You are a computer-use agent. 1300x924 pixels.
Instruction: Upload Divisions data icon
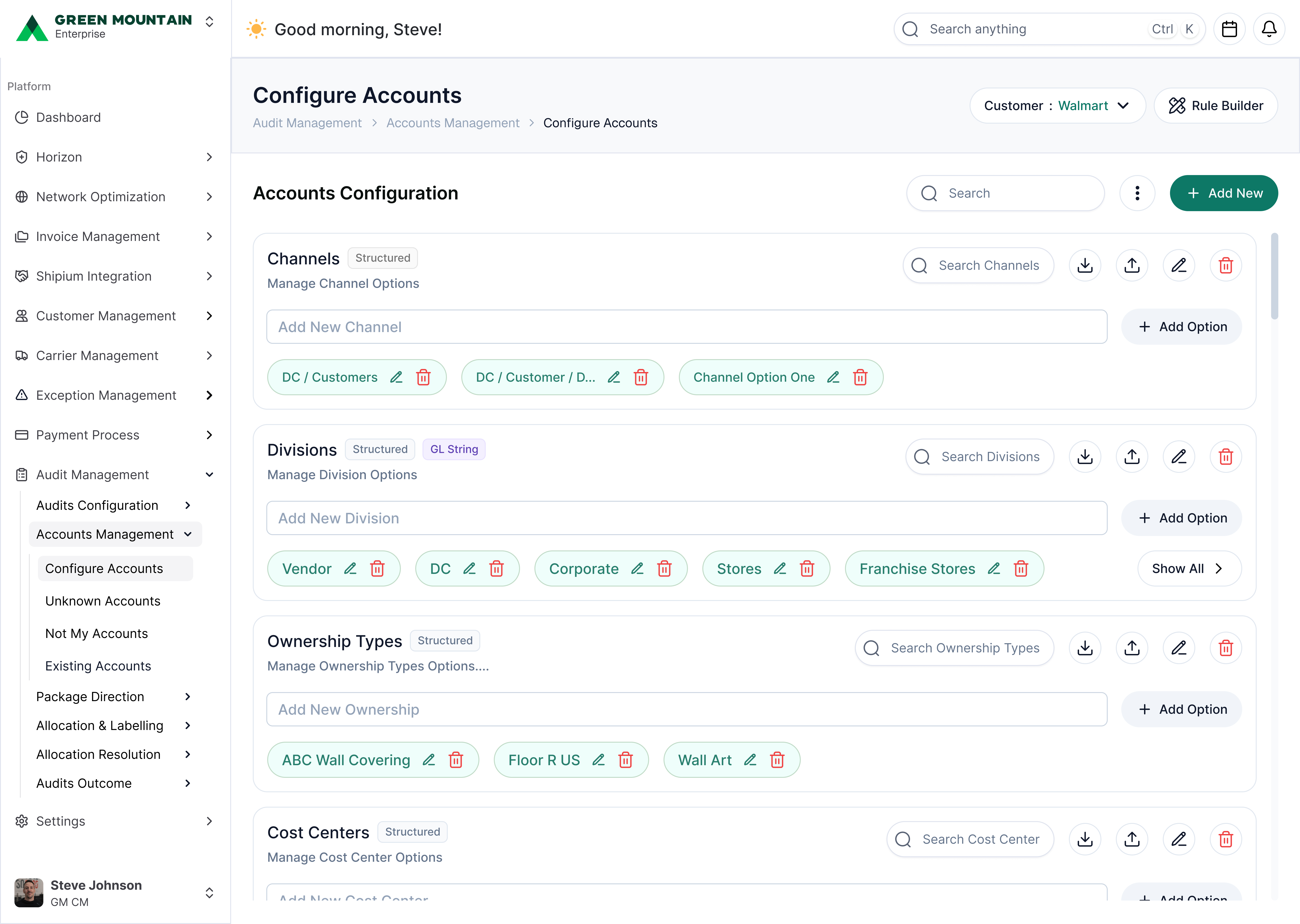point(1132,456)
